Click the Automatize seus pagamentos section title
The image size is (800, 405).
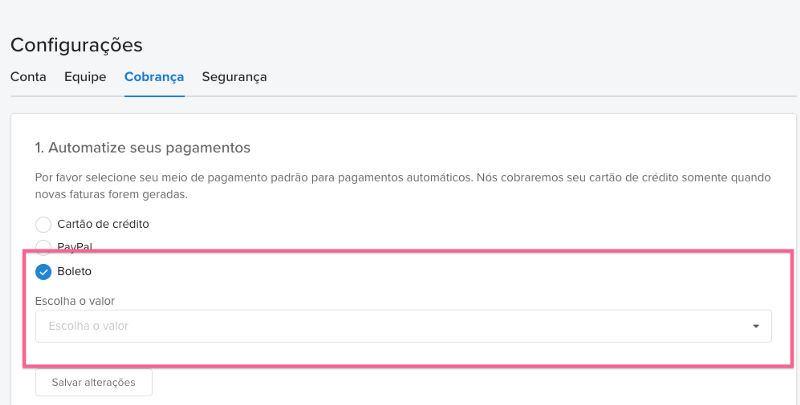tap(142, 148)
